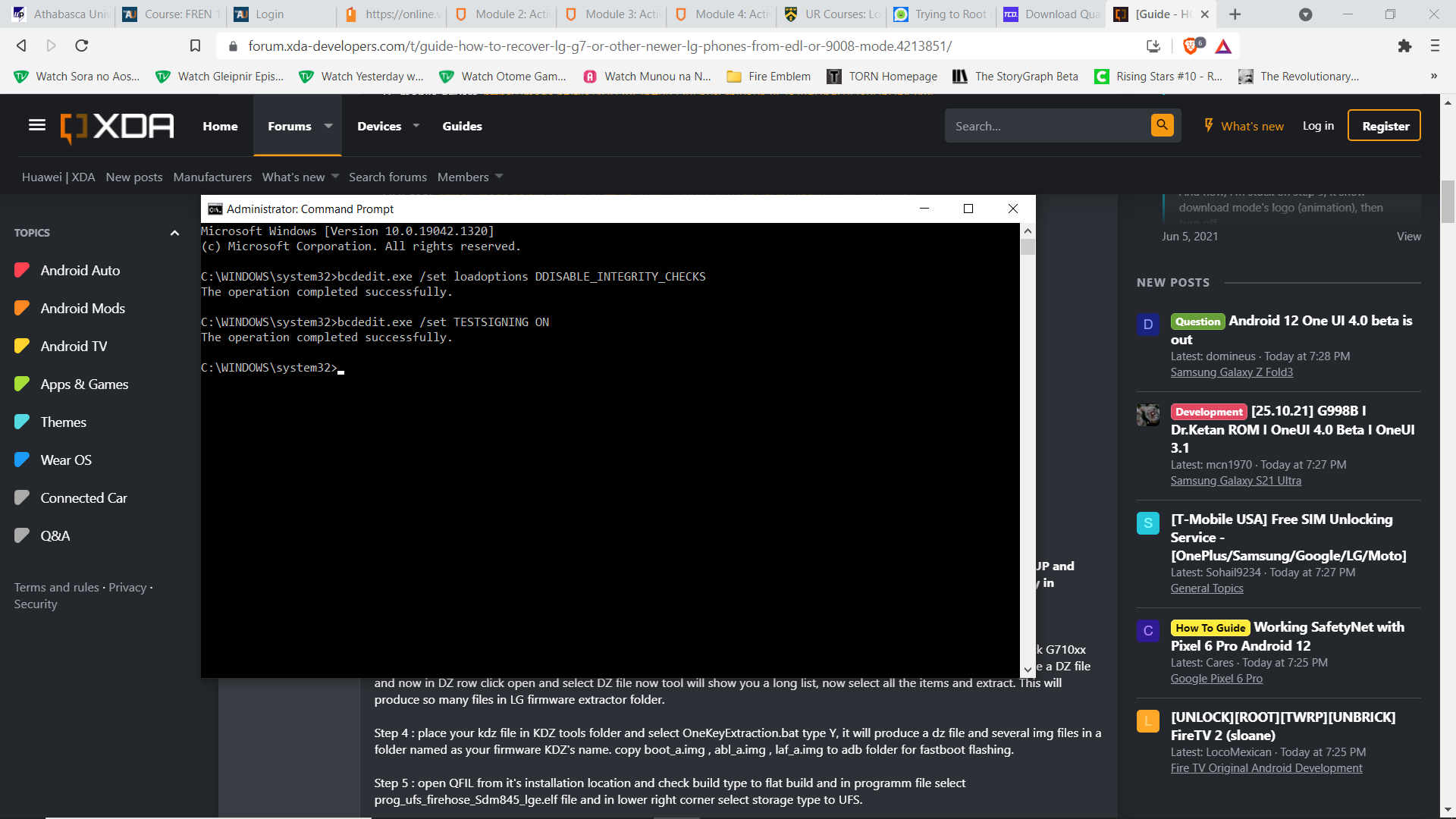Open Terms and rules footer link

click(57, 588)
